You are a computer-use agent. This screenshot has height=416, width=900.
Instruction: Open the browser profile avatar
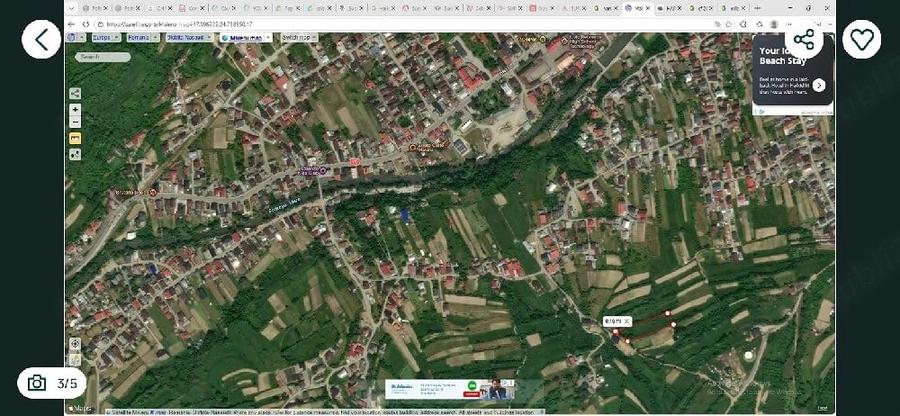(774, 24)
